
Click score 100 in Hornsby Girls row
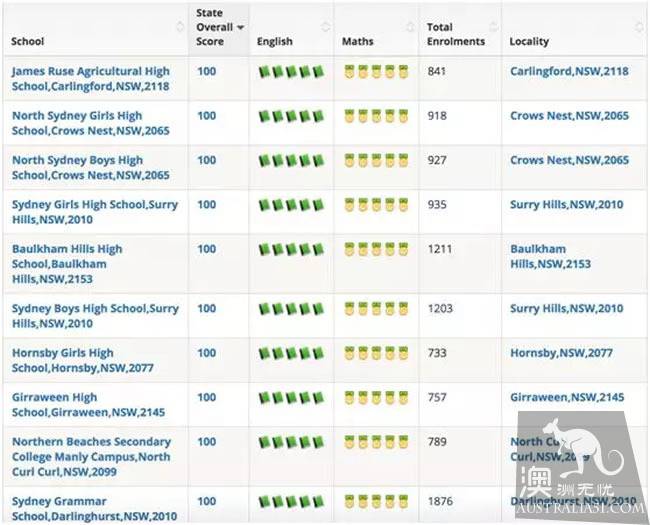[207, 353]
